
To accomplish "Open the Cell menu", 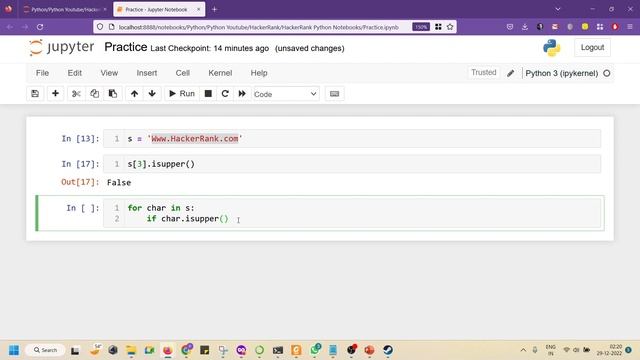I will click(x=183, y=73).
